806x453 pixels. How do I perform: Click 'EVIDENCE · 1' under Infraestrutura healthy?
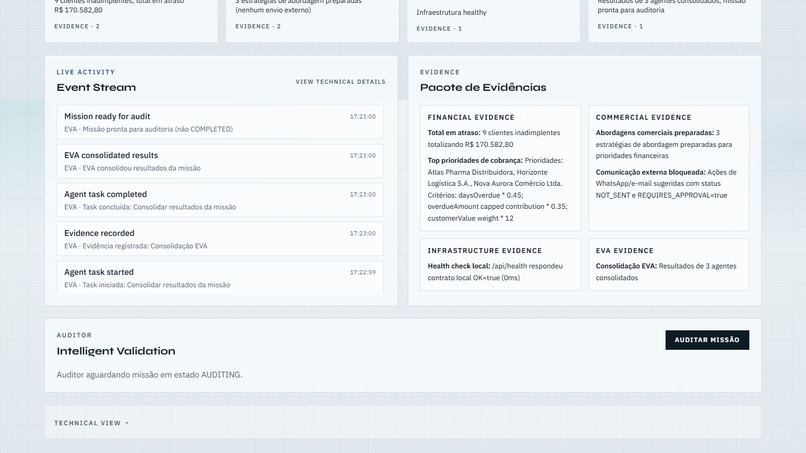pos(439,29)
